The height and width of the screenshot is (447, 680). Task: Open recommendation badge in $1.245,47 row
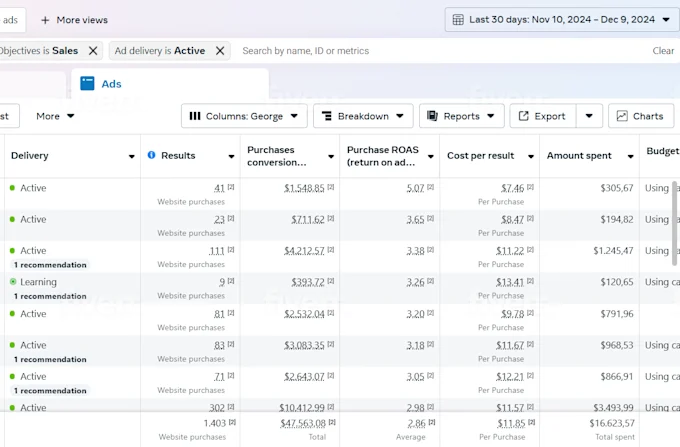[x=50, y=265]
